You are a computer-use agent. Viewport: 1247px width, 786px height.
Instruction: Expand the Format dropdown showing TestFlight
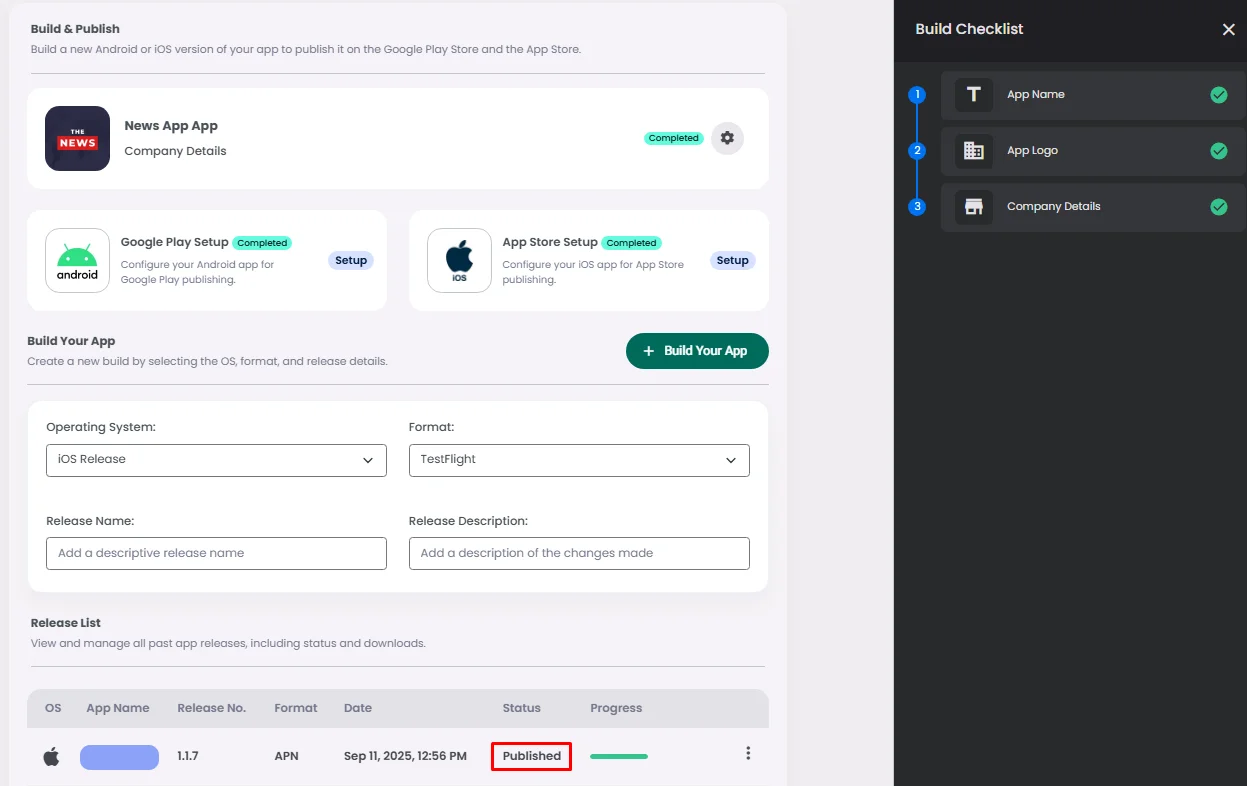click(x=578, y=460)
